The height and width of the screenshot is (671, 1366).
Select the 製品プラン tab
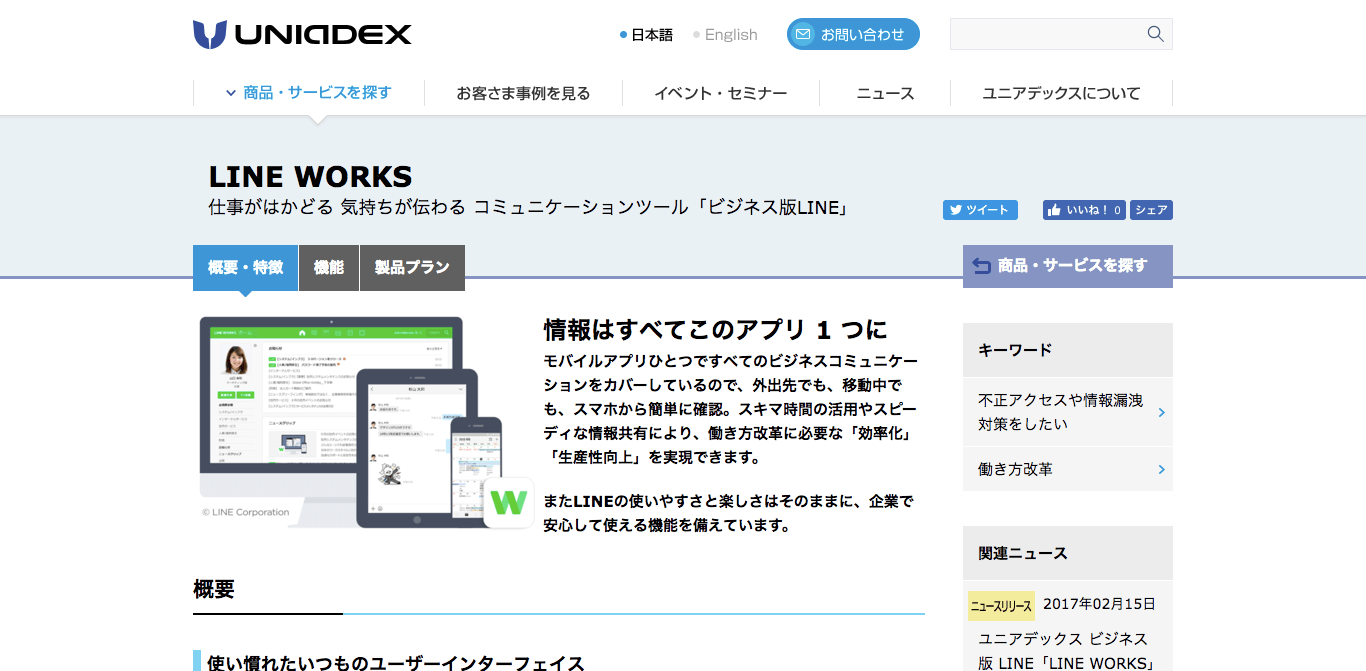pyautogui.click(x=412, y=268)
